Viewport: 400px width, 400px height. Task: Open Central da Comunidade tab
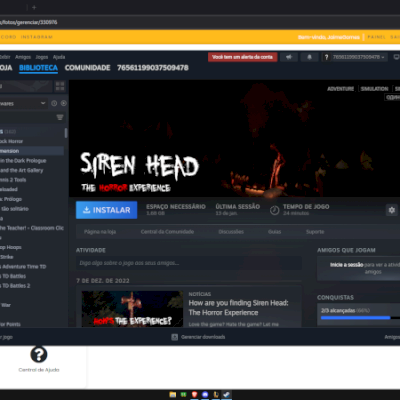[x=167, y=232]
